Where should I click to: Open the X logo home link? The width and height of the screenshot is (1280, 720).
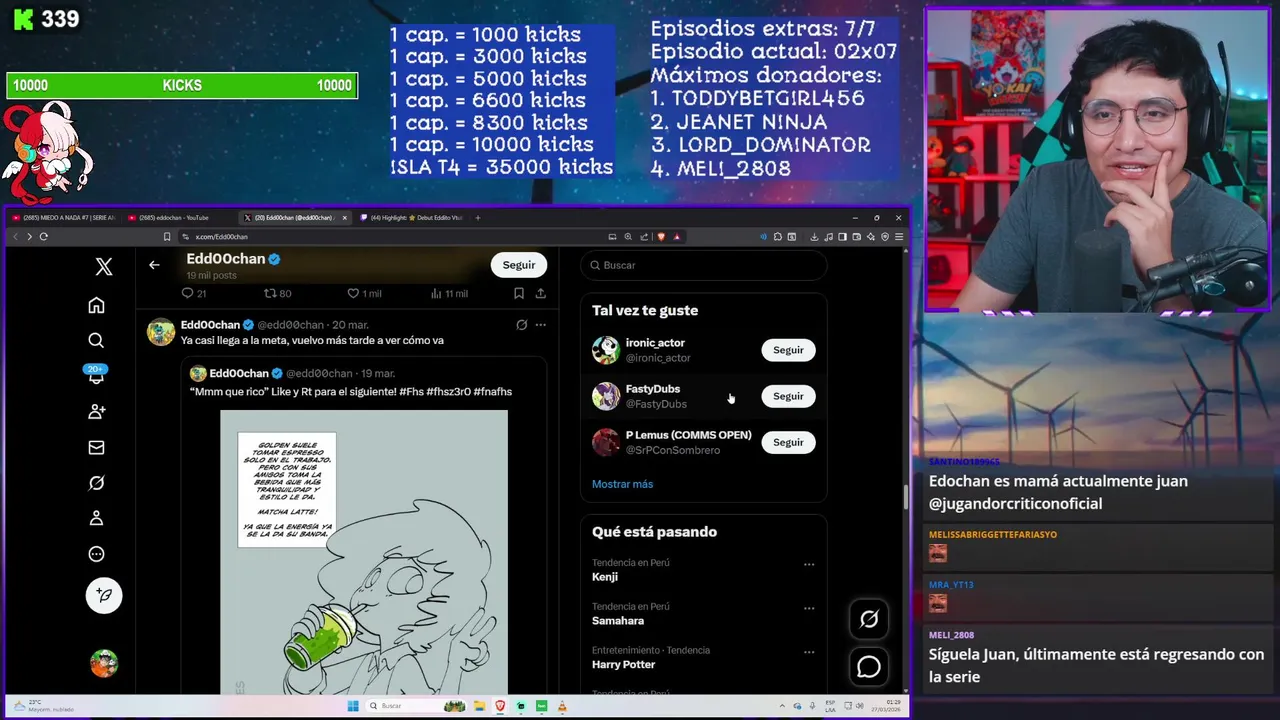pyautogui.click(x=104, y=267)
